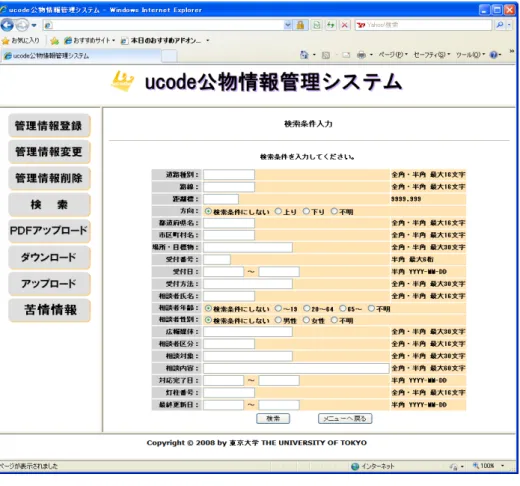Open the セーフティ(S) menu
Image resolution: width=520 pixels, height=486 pixels.
tap(432, 55)
